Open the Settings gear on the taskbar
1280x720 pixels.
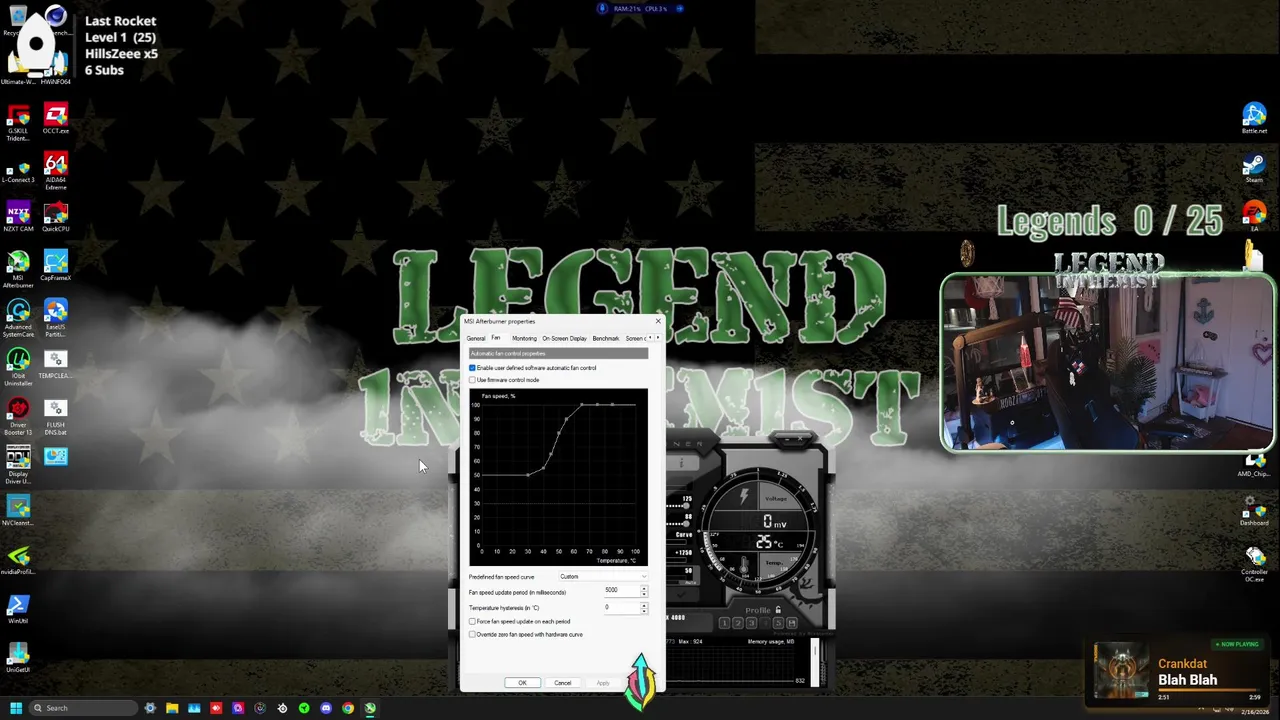(150, 708)
